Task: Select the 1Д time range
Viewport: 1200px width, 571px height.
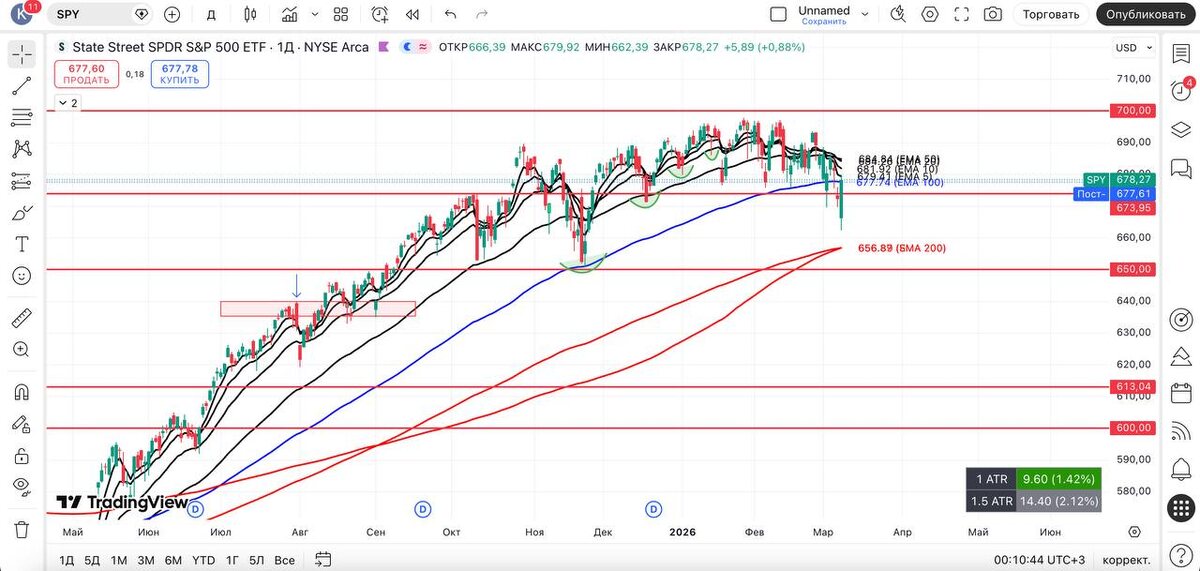Action: coord(66,560)
